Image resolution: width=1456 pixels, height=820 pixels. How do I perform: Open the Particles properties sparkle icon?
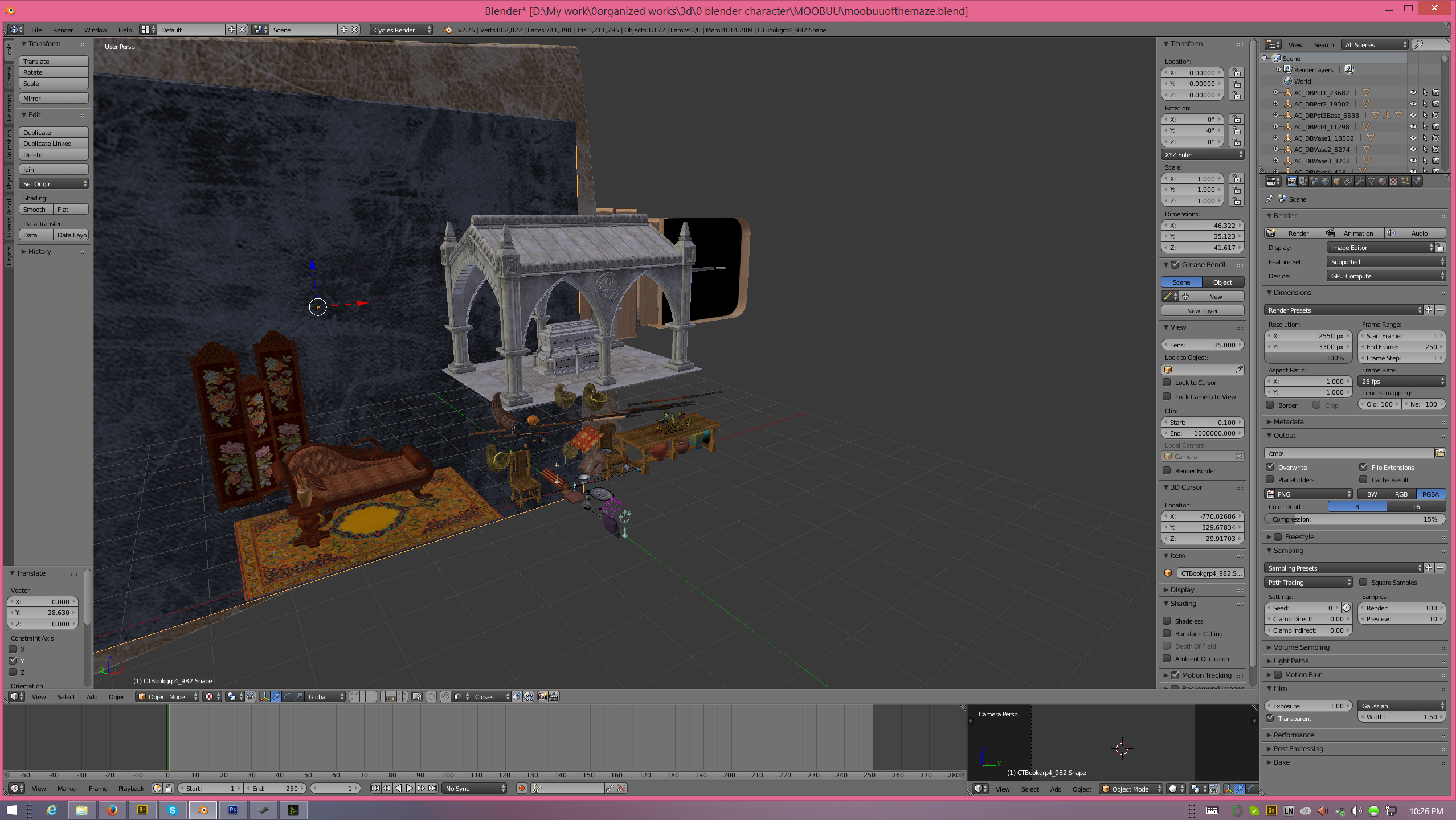[x=1405, y=181]
